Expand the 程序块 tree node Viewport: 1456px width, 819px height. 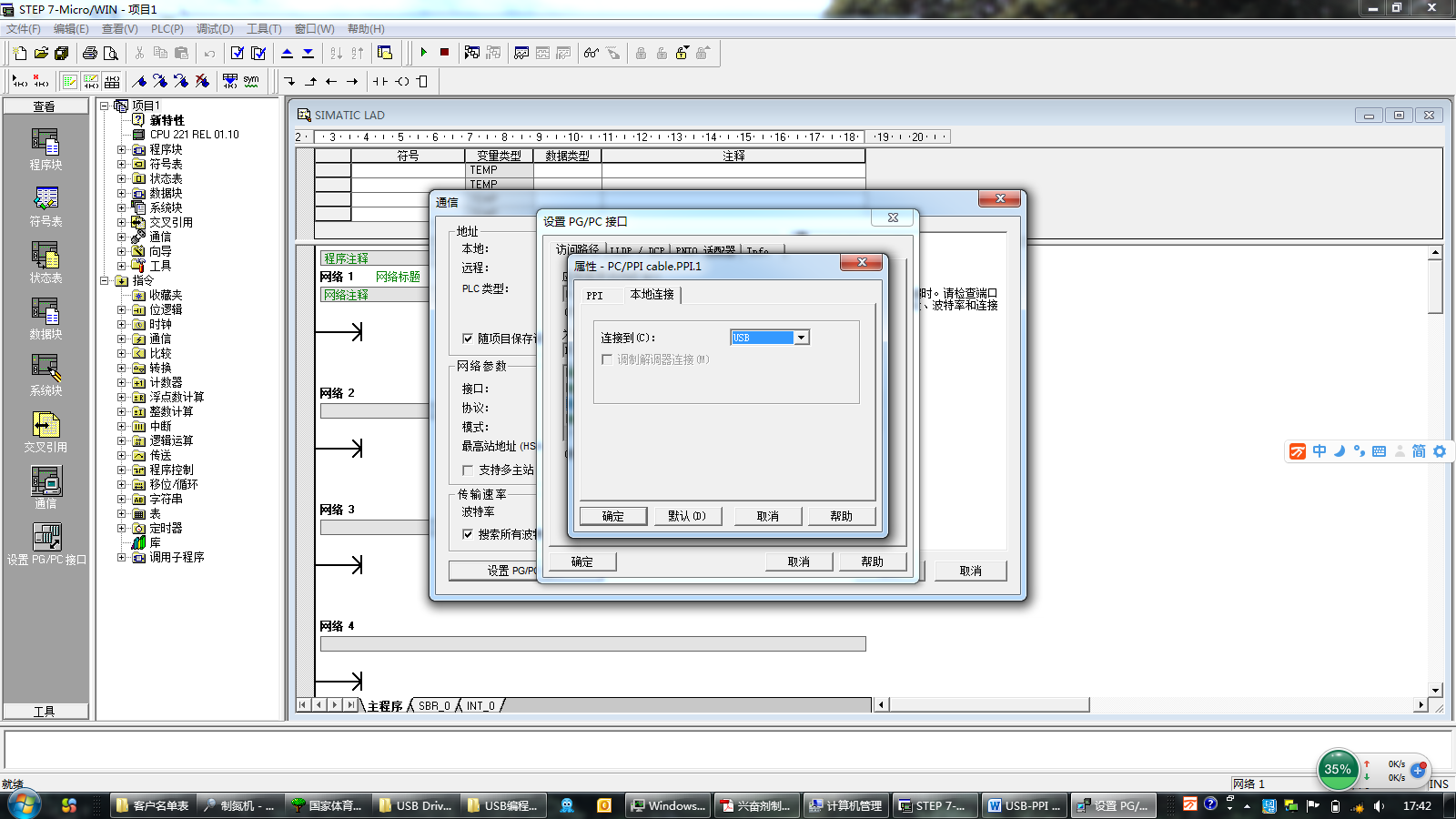point(121,149)
